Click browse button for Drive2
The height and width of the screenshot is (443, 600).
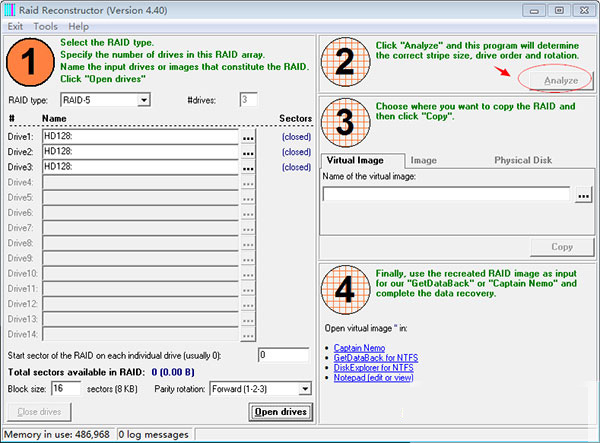248,152
